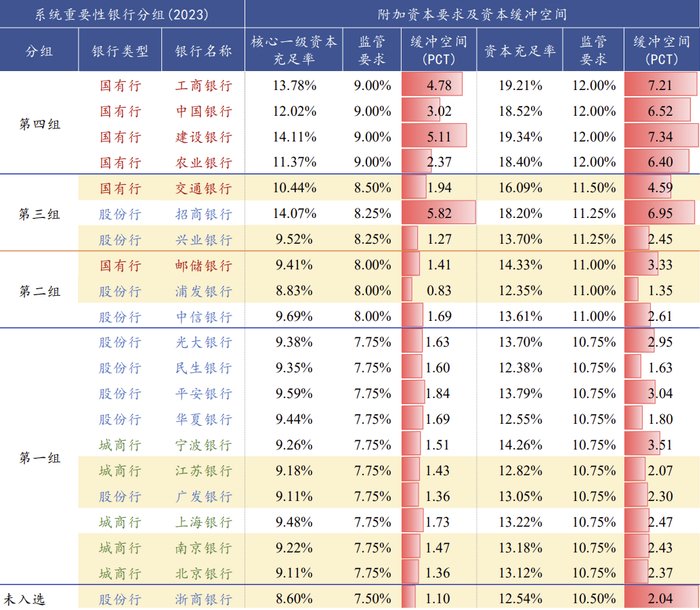Click the 7.34 buffer bar for 建设银行
The width and height of the screenshot is (700, 610).
tap(662, 136)
